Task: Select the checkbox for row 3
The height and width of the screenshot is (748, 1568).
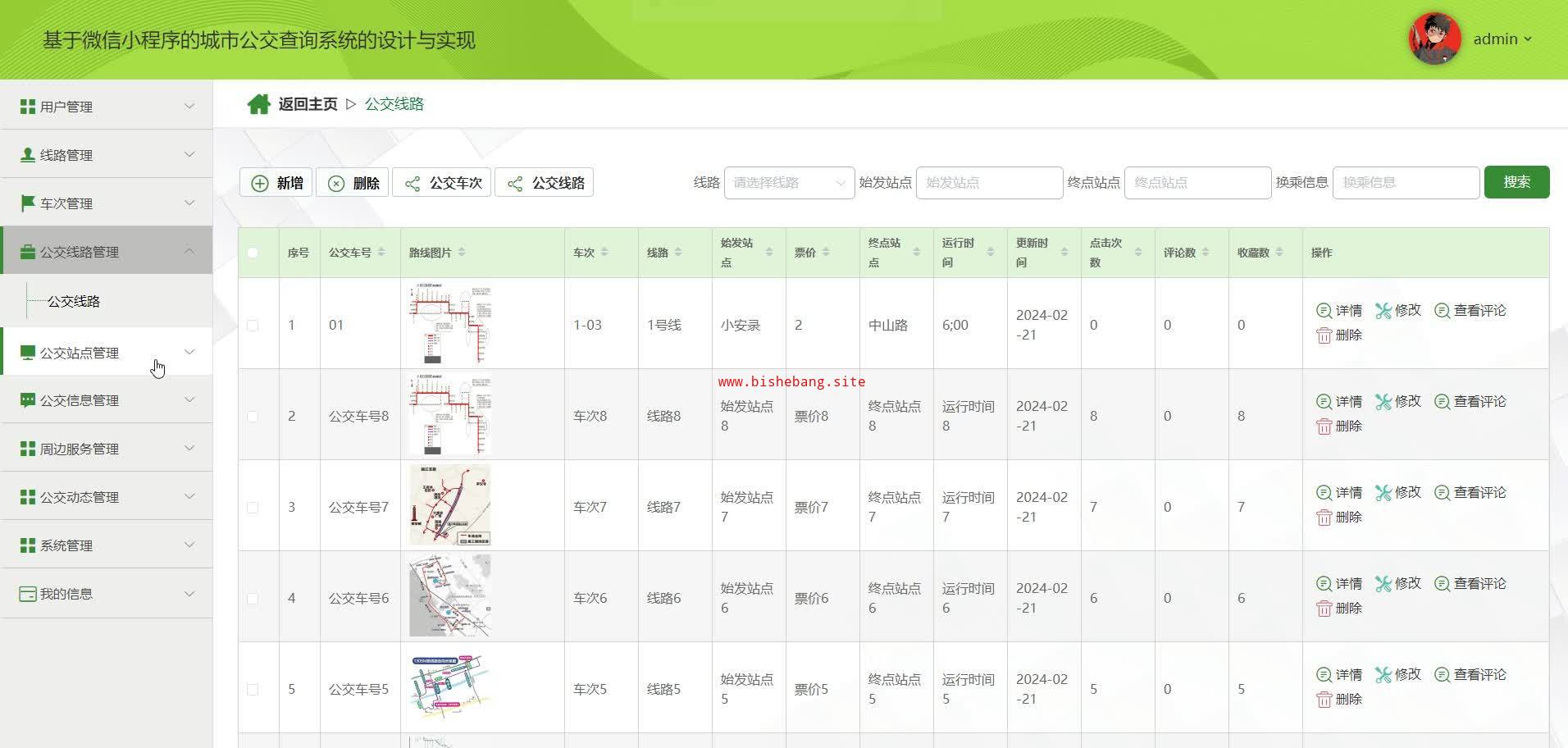Action: coord(253,508)
